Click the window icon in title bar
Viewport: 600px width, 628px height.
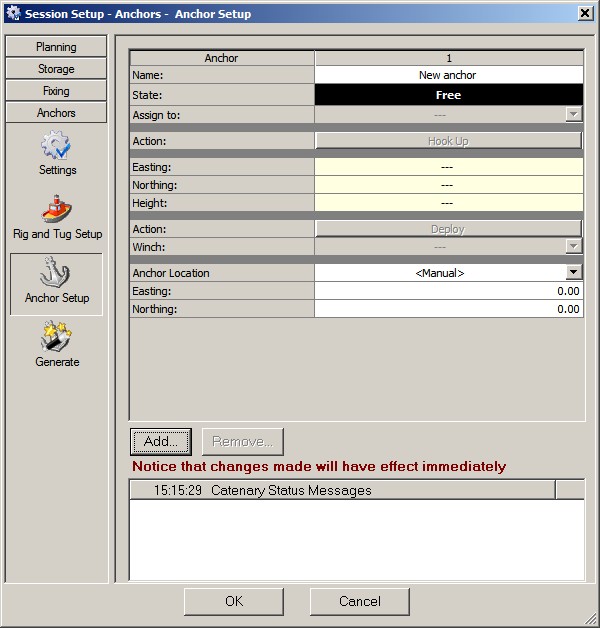coord(12,13)
